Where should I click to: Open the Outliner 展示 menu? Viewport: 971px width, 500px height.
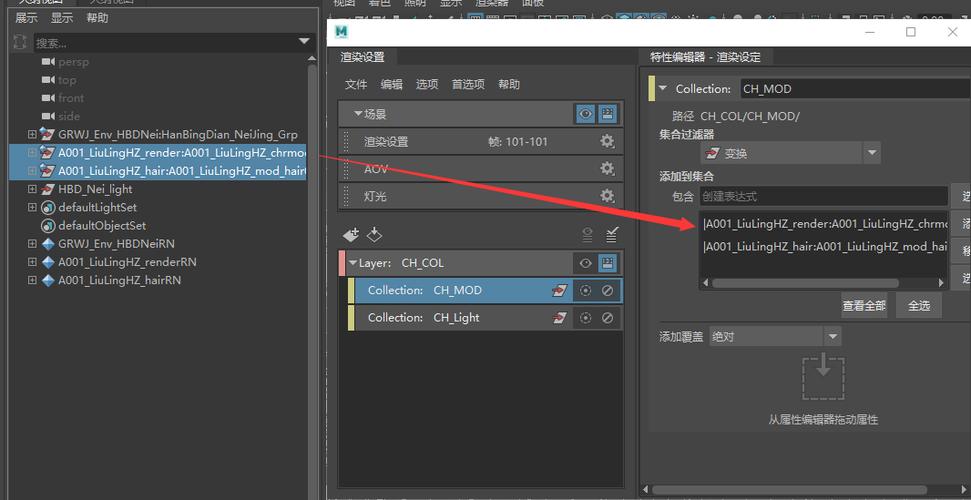tap(27, 18)
